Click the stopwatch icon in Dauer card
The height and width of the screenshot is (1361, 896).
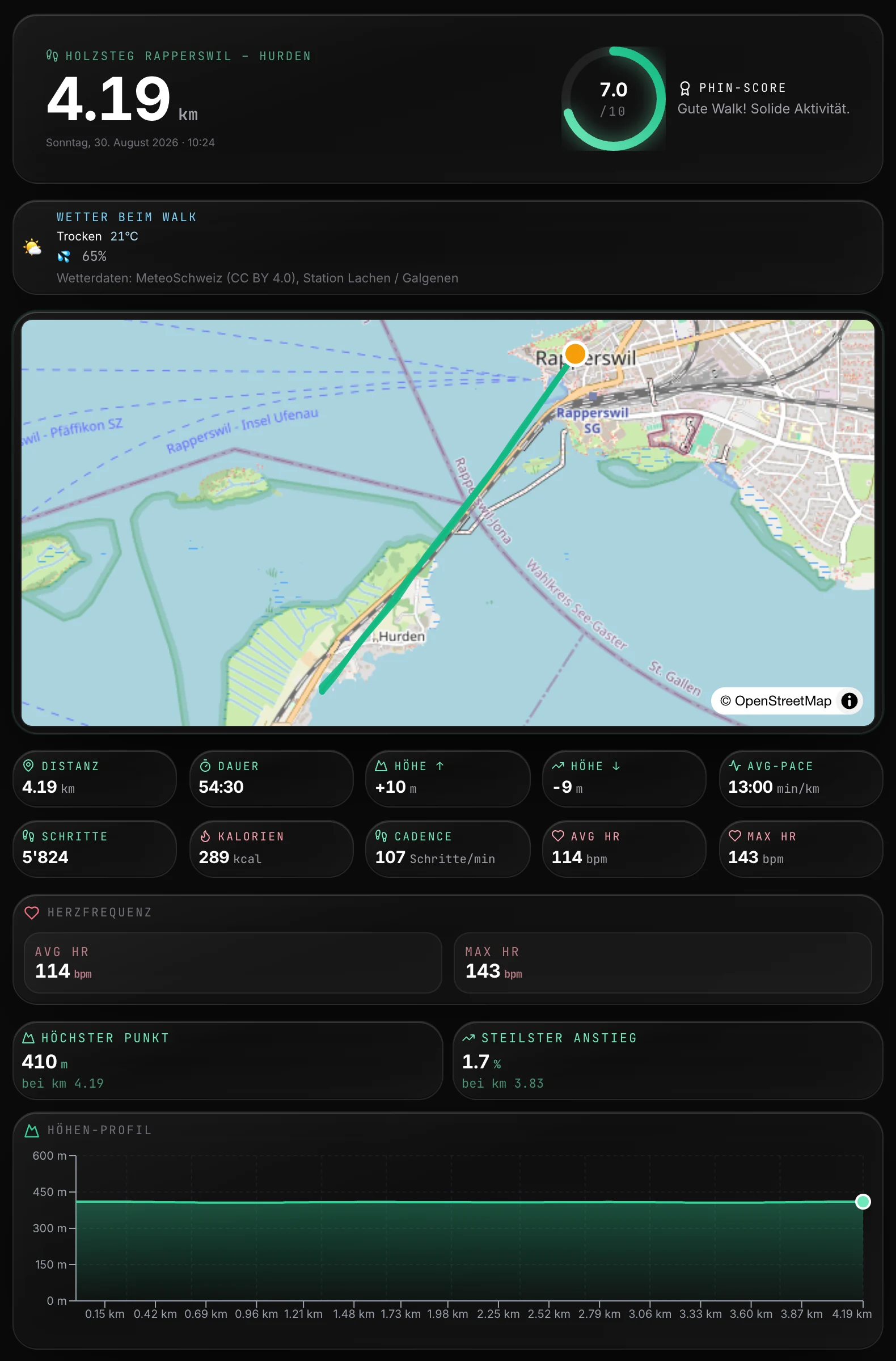[205, 766]
